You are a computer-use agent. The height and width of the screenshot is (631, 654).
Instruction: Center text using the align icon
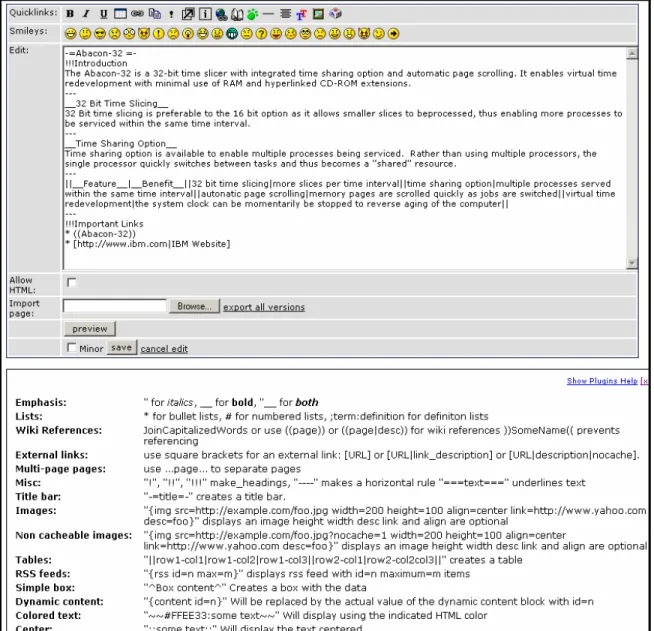pos(286,14)
